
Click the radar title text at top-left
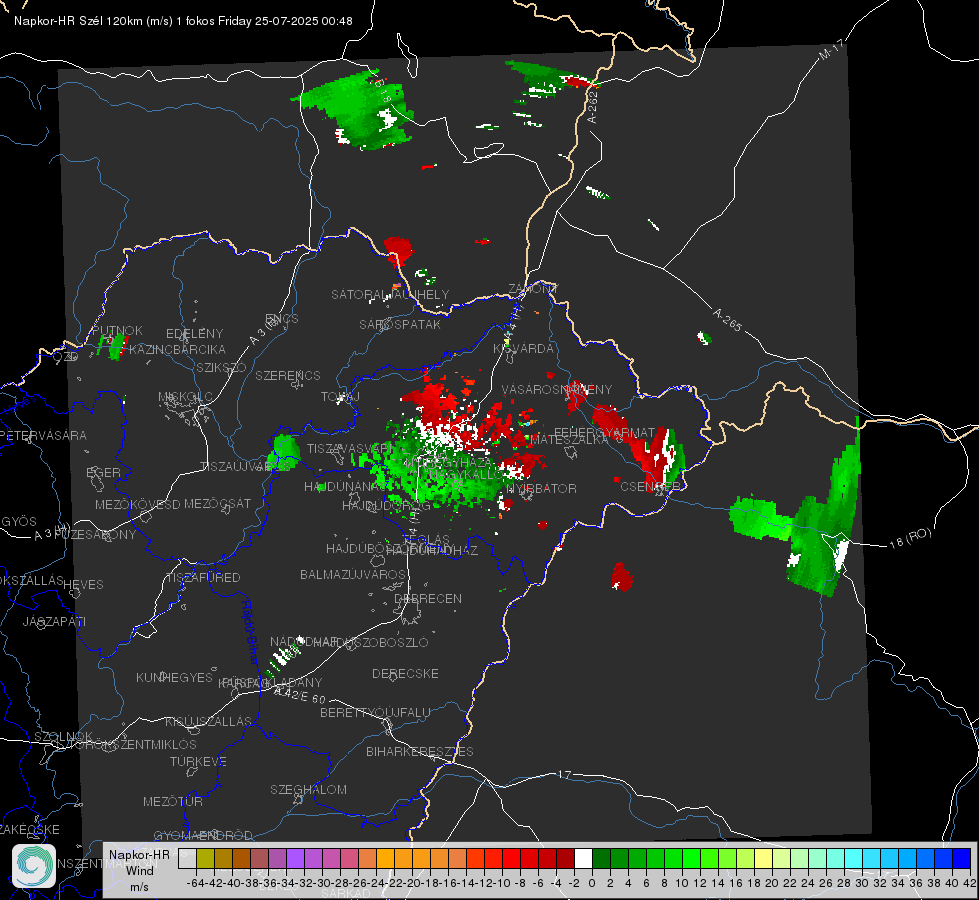point(183,21)
